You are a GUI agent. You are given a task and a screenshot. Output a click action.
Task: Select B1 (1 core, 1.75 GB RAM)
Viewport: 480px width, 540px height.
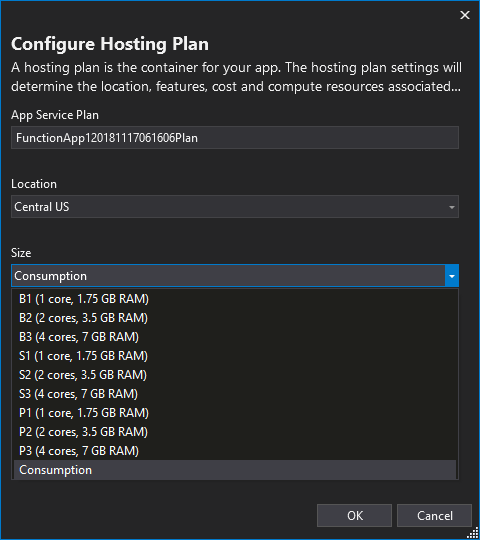coord(235,299)
